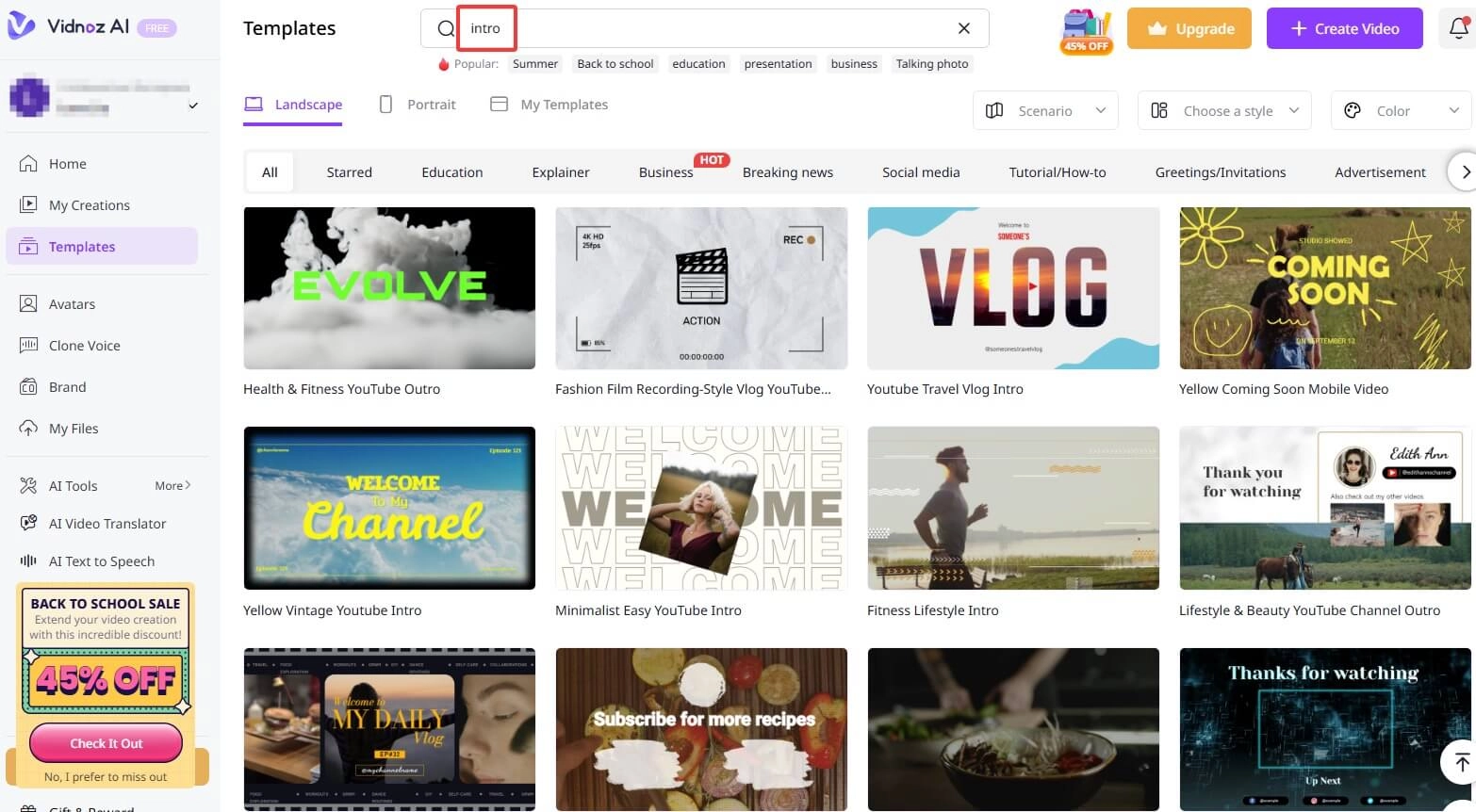Open the Choose a style dropdown

click(1223, 110)
